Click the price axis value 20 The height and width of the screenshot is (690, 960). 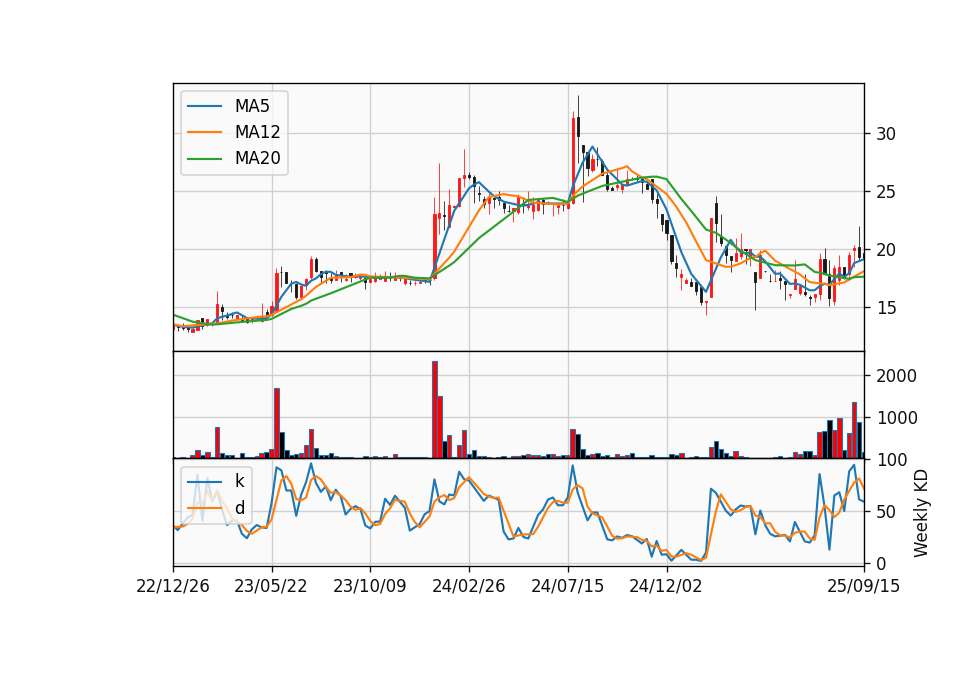pos(886,250)
